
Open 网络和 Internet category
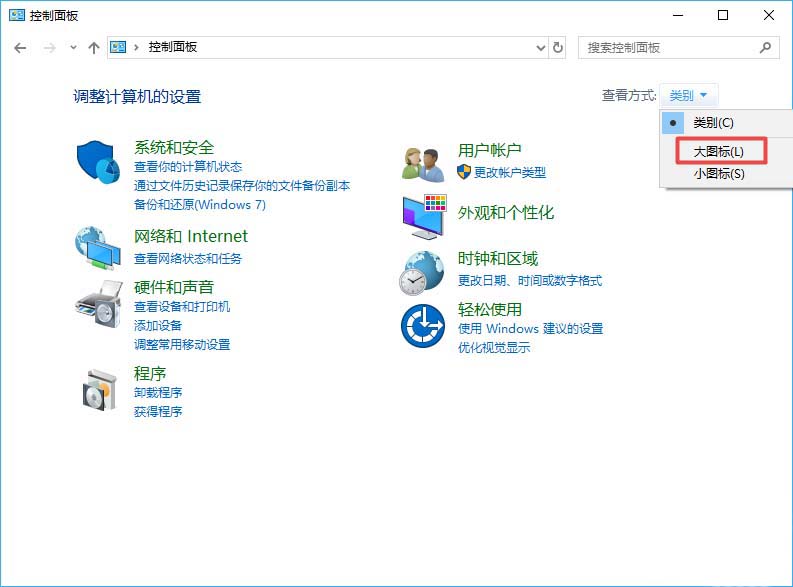pyautogui.click(x=191, y=236)
